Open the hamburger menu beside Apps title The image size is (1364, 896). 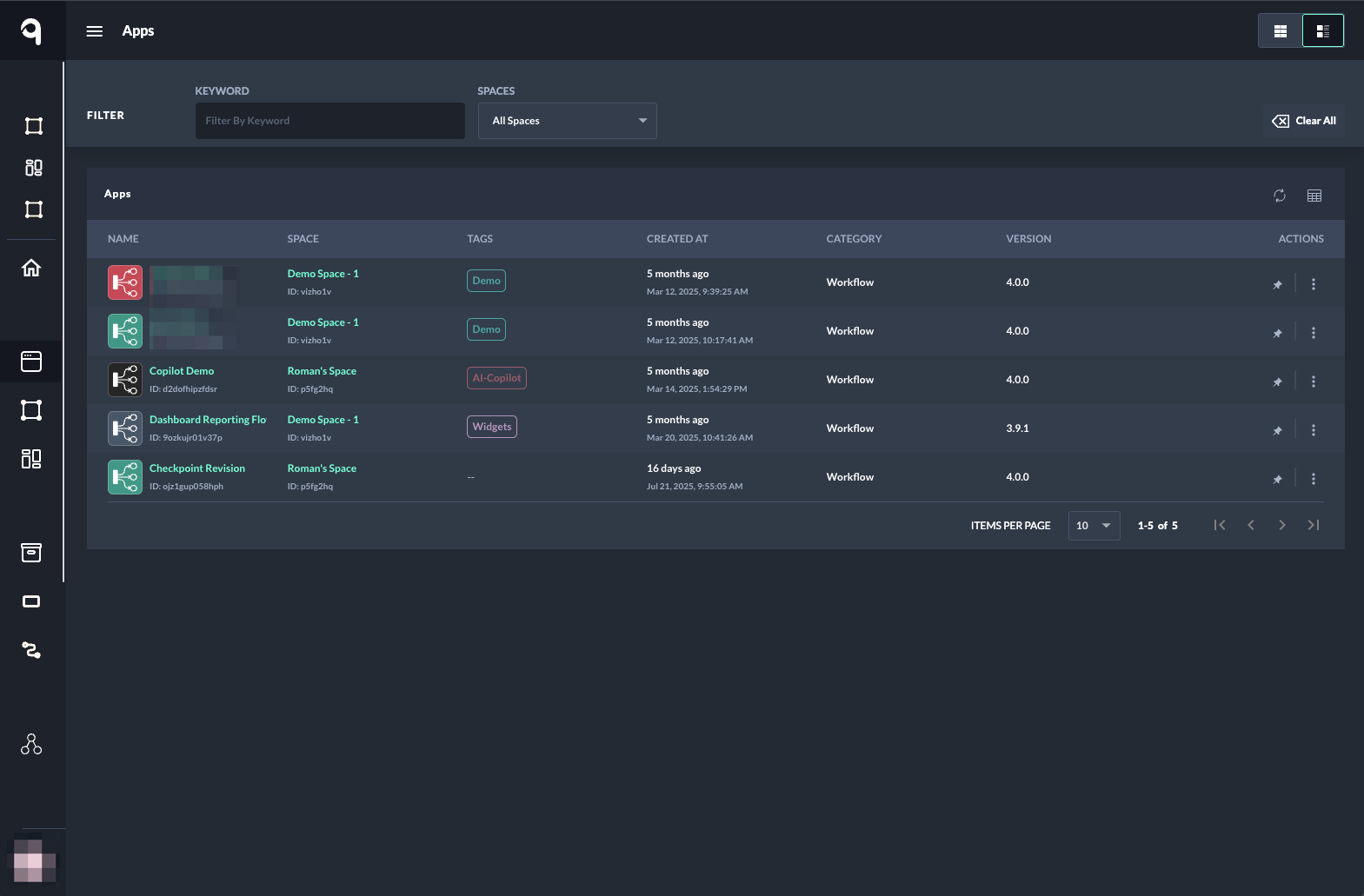click(x=95, y=31)
